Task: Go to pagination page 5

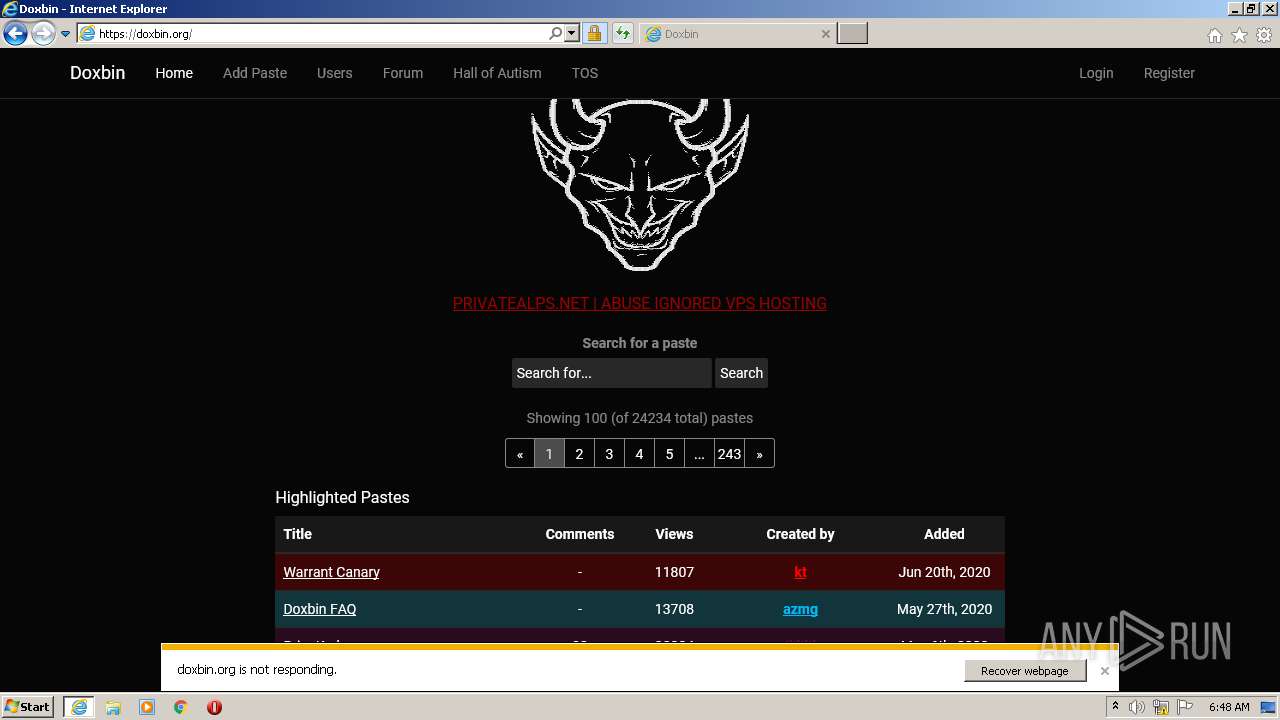Action: [669, 453]
